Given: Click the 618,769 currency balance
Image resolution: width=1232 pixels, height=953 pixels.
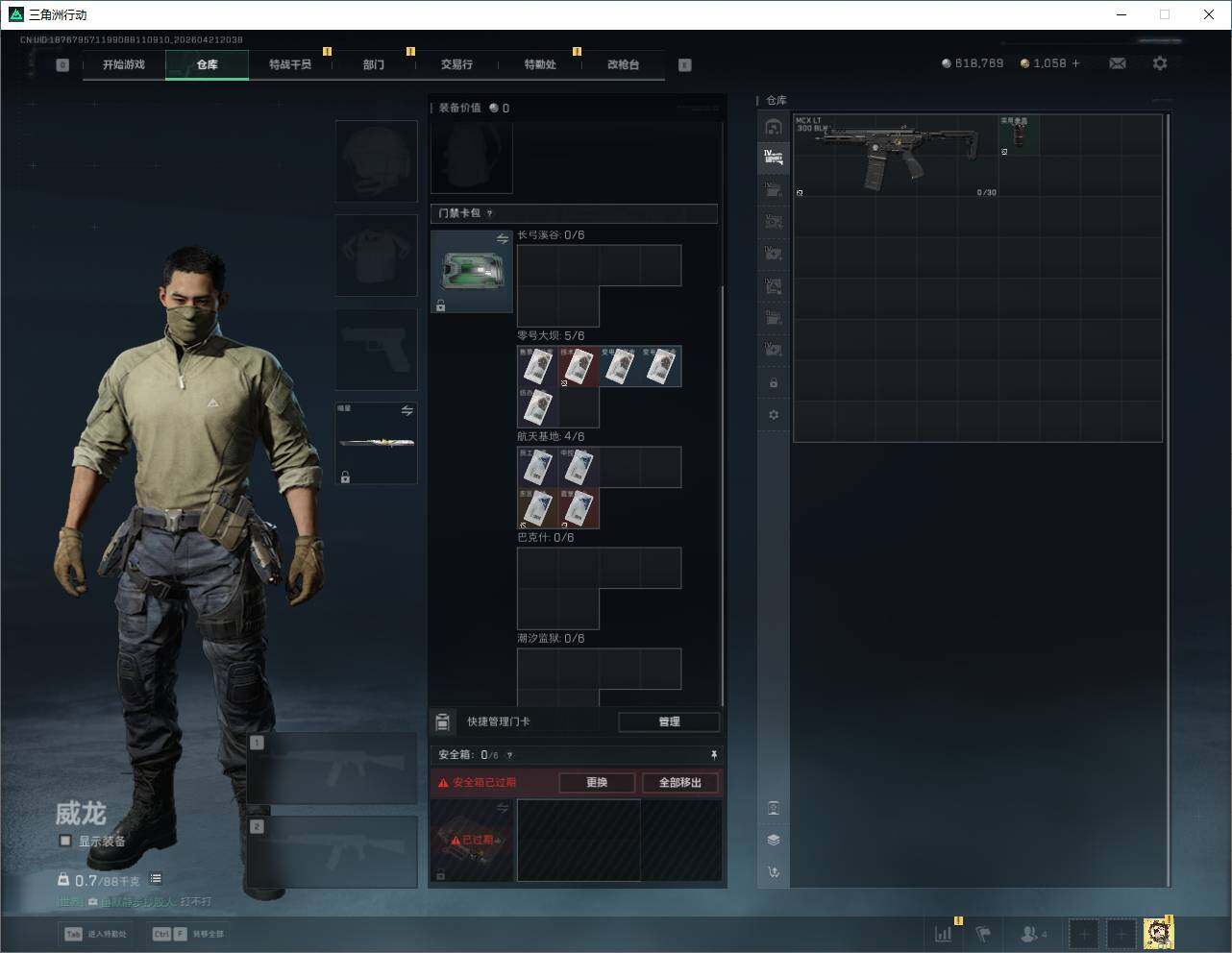Looking at the screenshot, I should tap(973, 63).
